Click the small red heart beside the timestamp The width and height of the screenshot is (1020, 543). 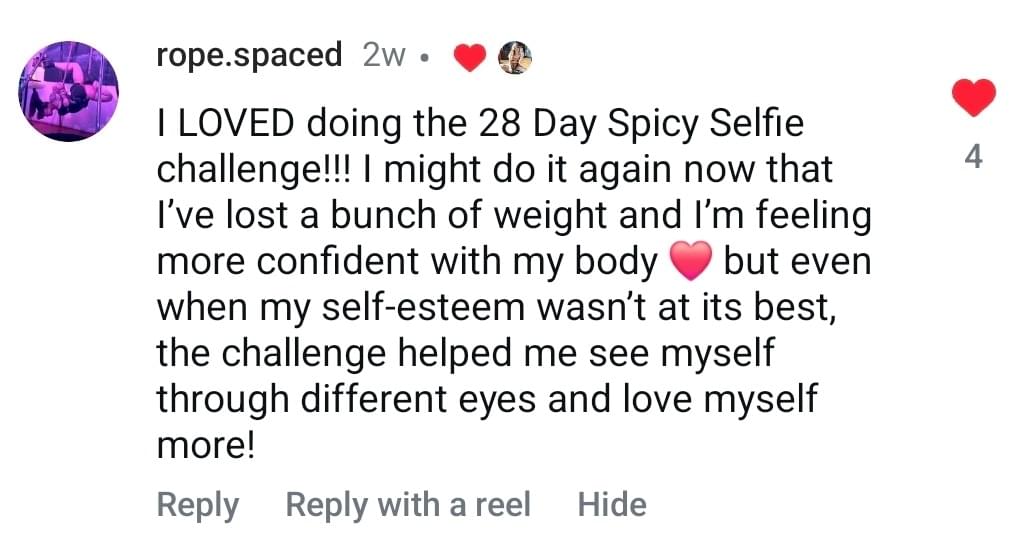(469, 59)
